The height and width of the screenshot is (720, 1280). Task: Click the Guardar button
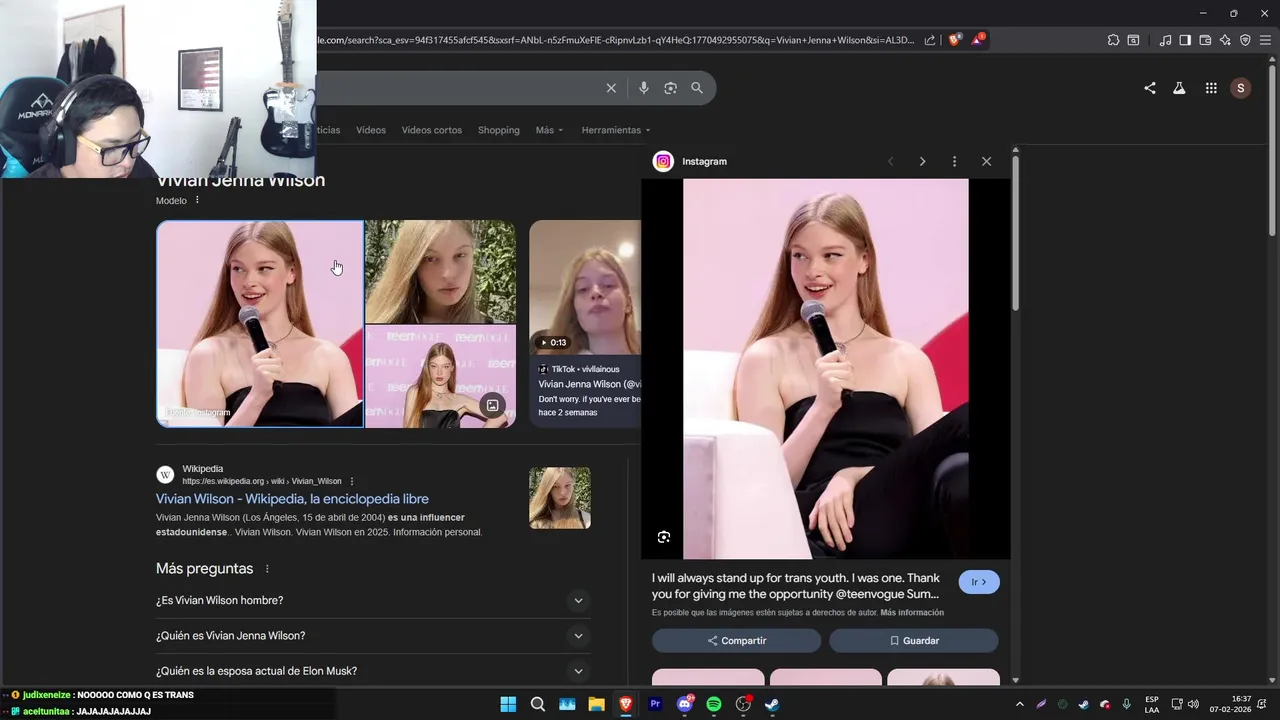[x=914, y=641]
